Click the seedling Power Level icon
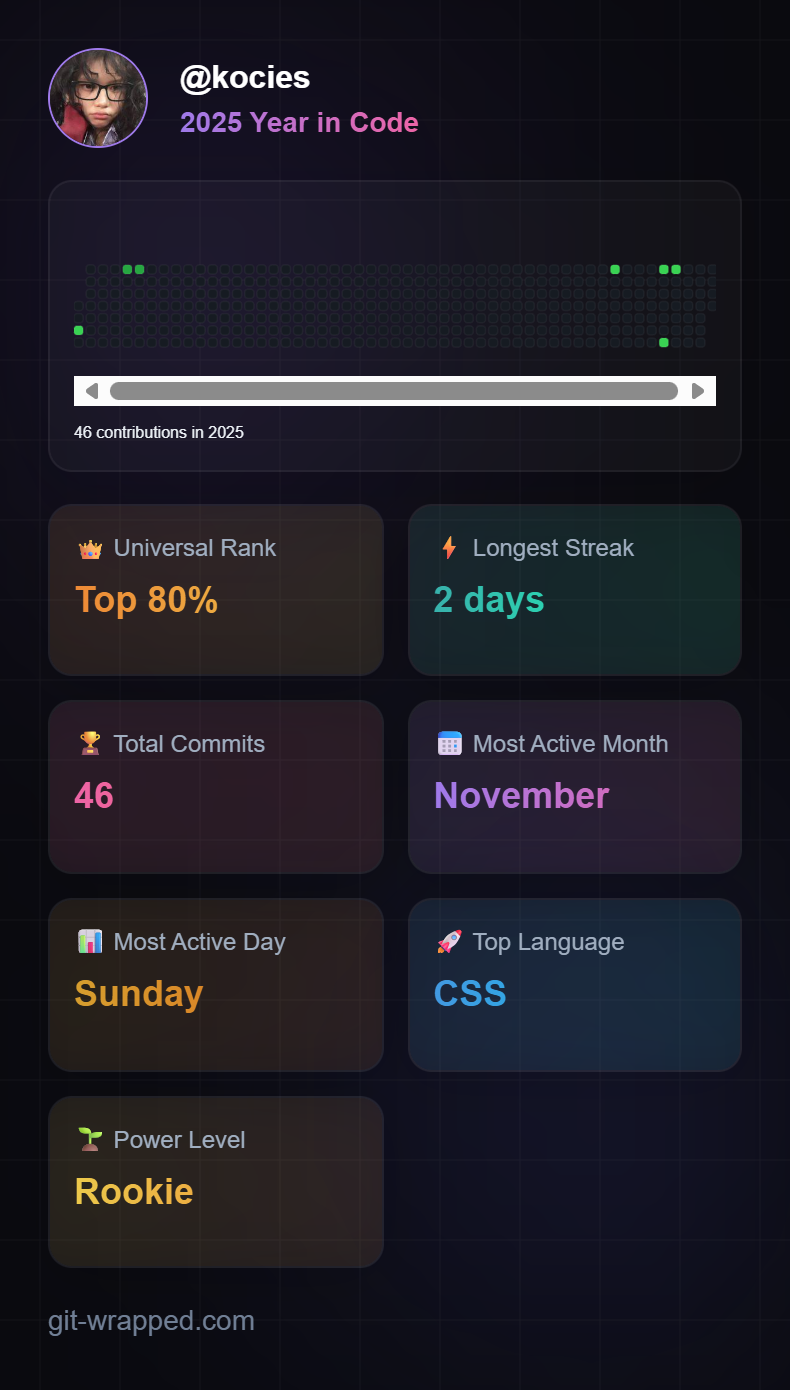This screenshot has width=790, height=1390. click(x=91, y=1140)
